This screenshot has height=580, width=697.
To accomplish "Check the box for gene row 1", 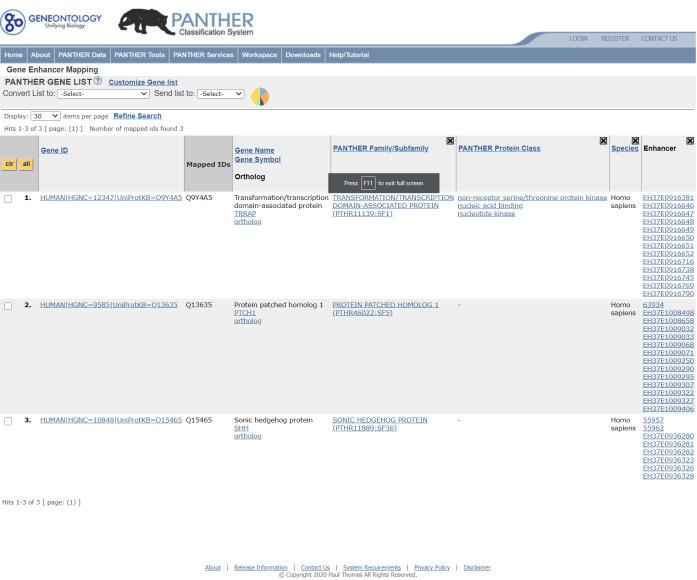I will pyautogui.click(x=8, y=199).
